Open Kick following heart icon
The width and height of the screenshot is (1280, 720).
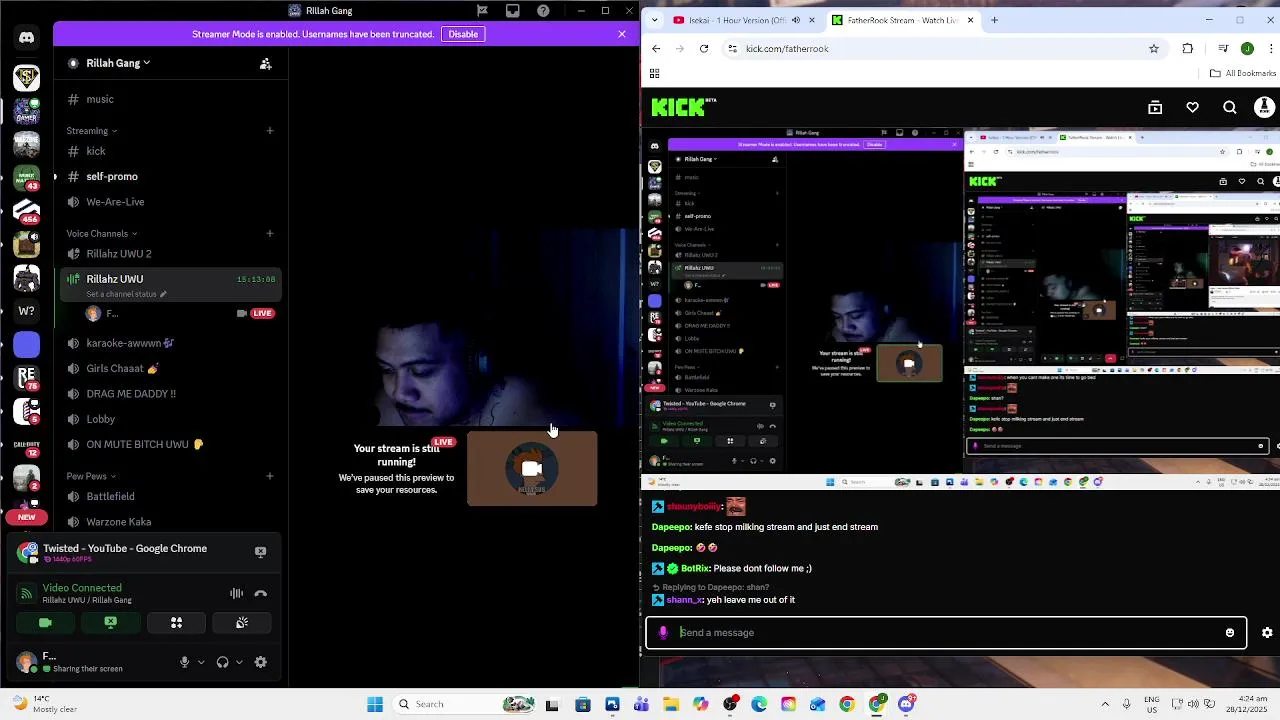pyautogui.click(x=1192, y=107)
